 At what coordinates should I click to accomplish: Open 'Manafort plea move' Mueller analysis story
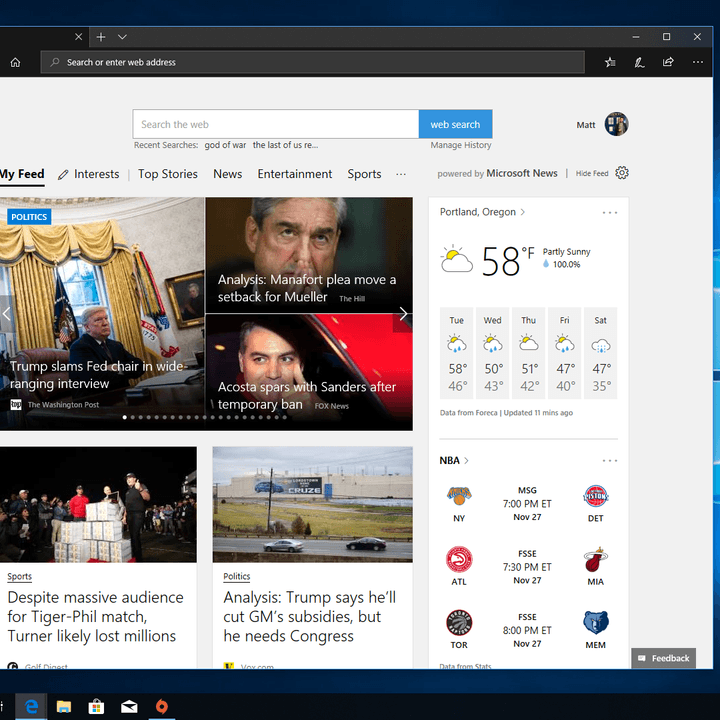[x=306, y=288]
